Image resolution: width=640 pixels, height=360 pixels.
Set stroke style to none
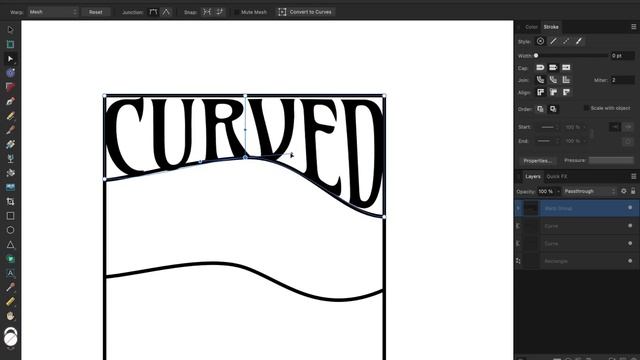[x=540, y=41]
